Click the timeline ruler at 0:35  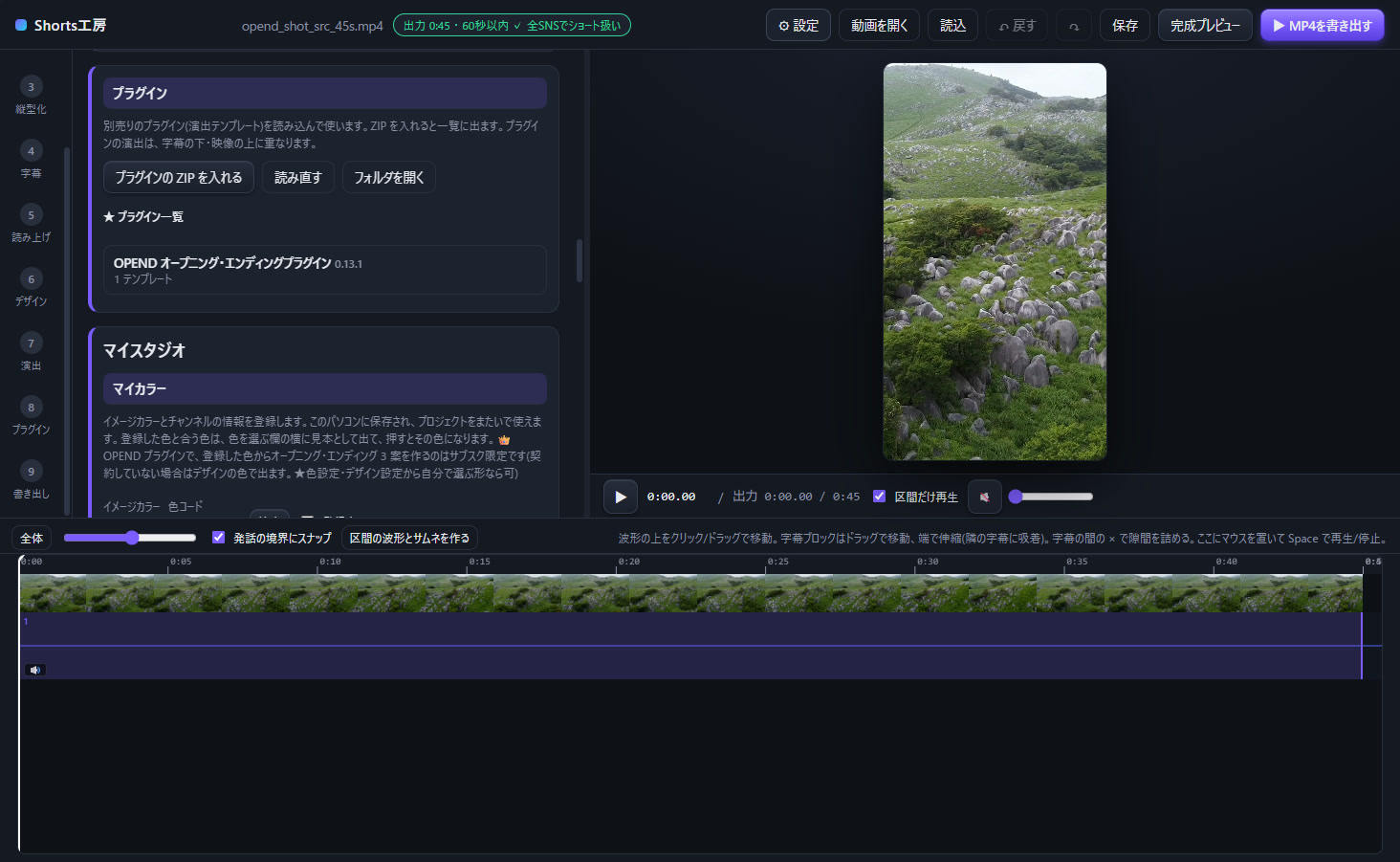point(1077,563)
